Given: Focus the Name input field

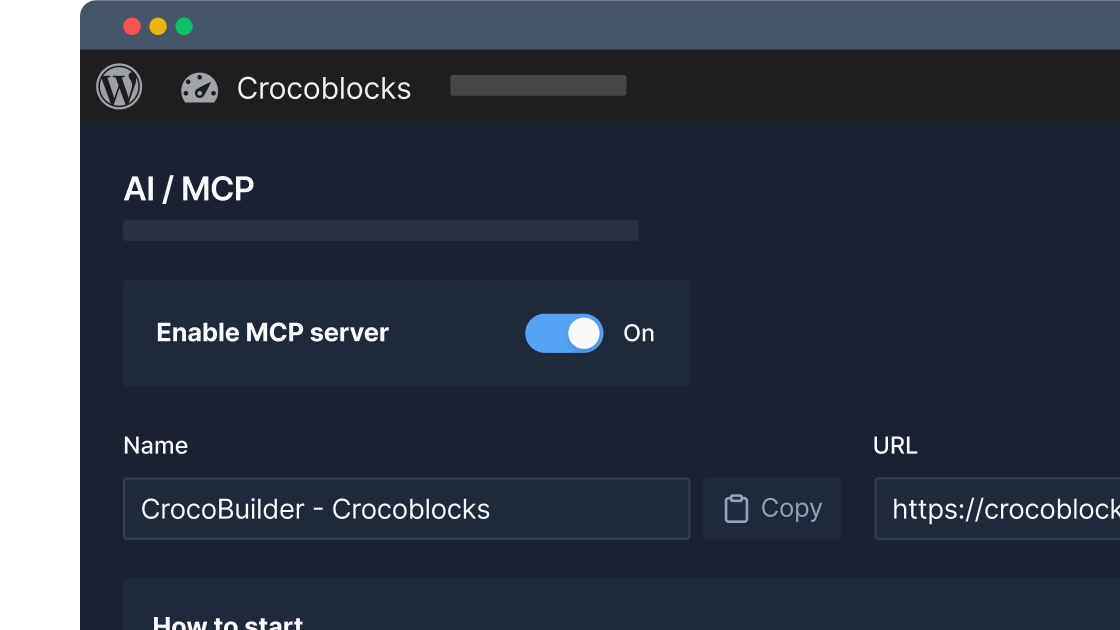Looking at the screenshot, I should [406, 509].
